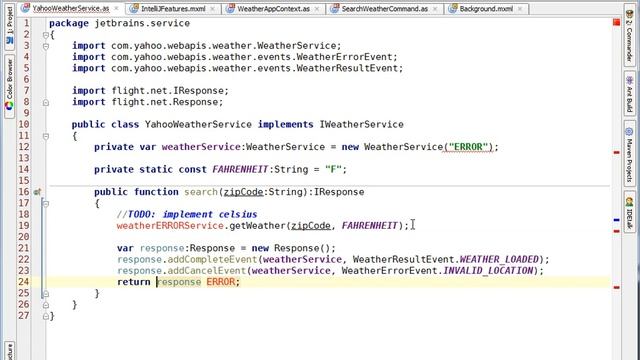Open the Commander side panel
The image size is (640, 360).
click(x=629, y=36)
